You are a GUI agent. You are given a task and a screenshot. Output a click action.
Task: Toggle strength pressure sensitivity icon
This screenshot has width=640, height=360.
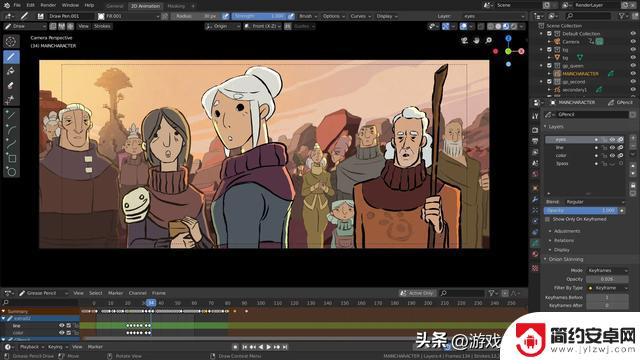(x=291, y=16)
